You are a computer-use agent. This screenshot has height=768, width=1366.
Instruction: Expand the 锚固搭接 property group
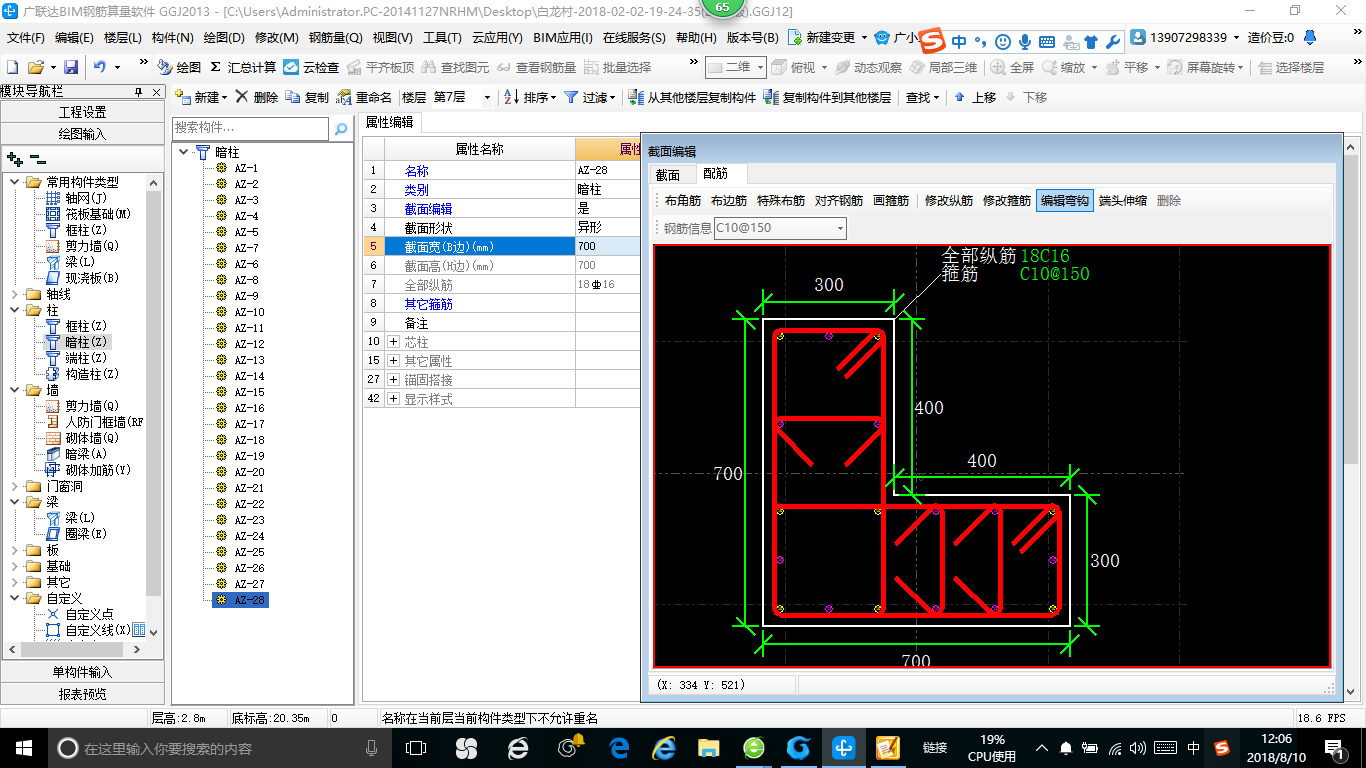click(x=393, y=380)
